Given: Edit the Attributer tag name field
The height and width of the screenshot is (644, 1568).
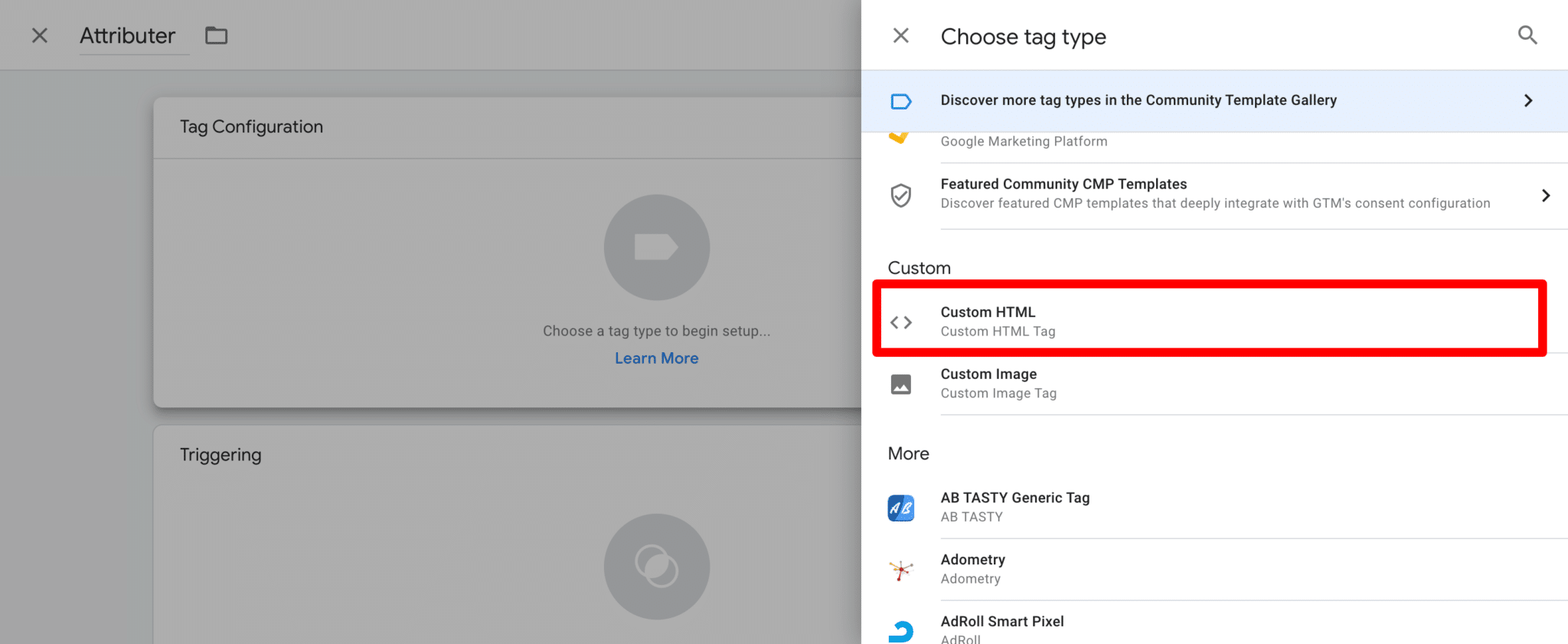Looking at the screenshot, I should coord(135,36).
